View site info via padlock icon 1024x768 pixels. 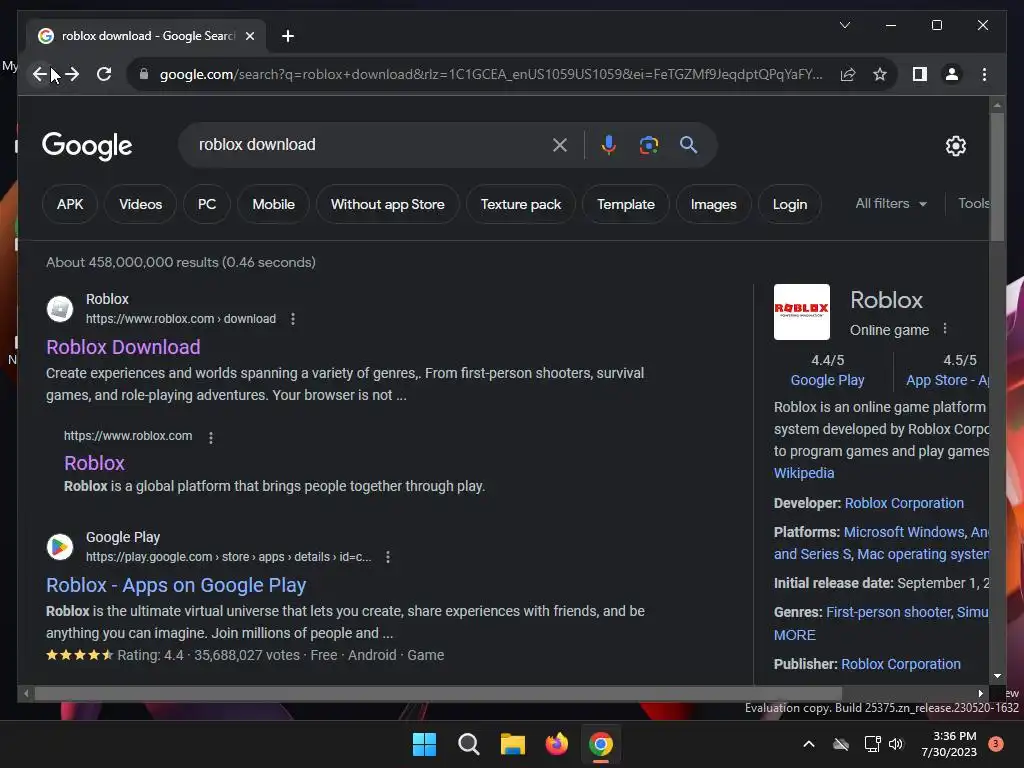144,74
